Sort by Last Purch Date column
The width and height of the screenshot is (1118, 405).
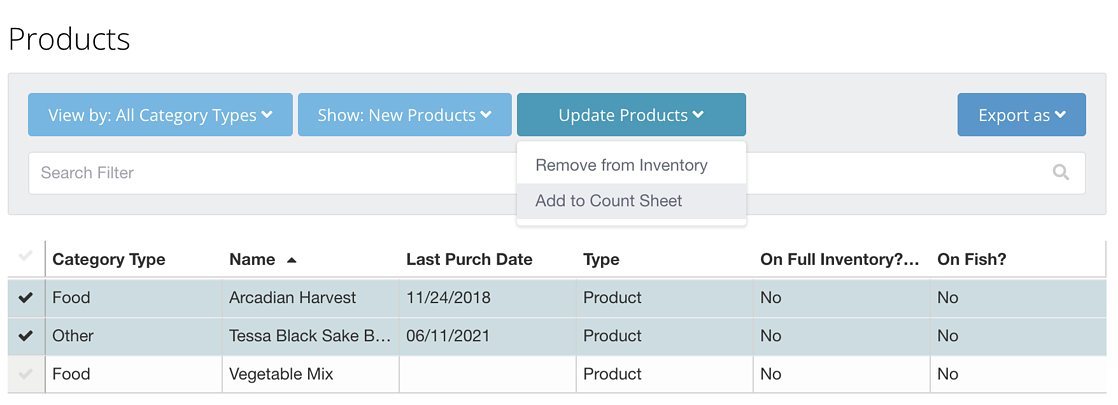[x=469, y=260]
